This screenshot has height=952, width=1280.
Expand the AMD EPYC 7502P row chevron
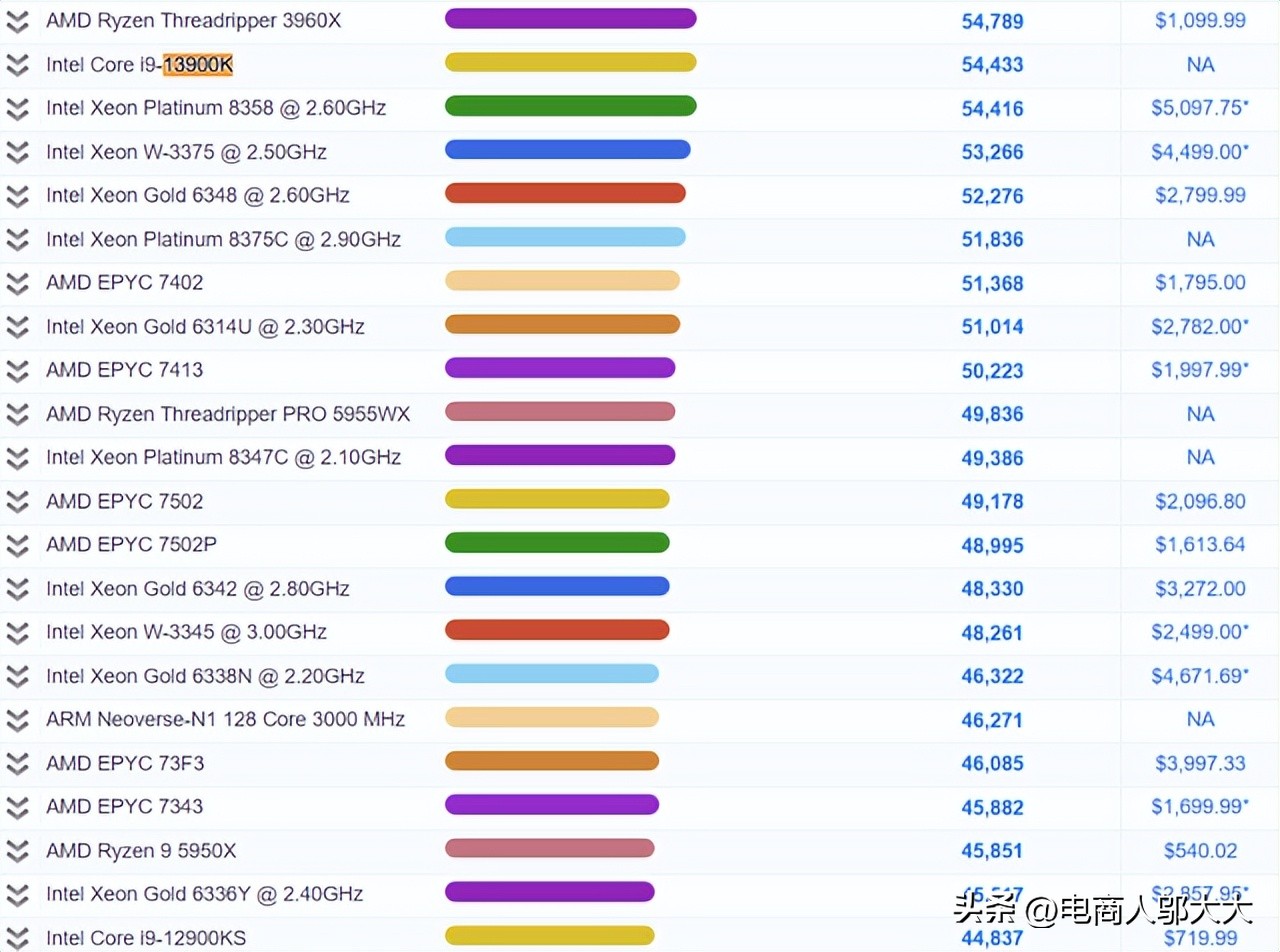coord(17,546)
